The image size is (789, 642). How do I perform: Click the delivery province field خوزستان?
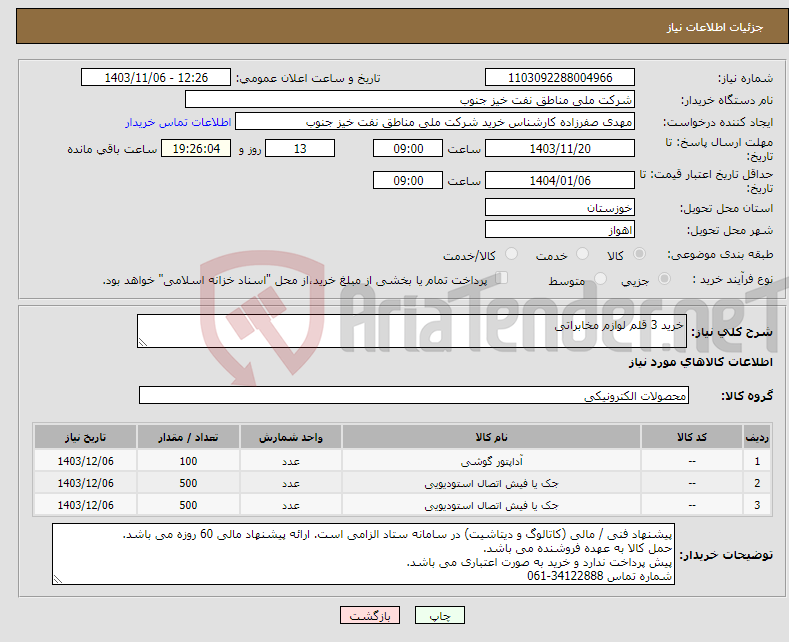point(560,207)
